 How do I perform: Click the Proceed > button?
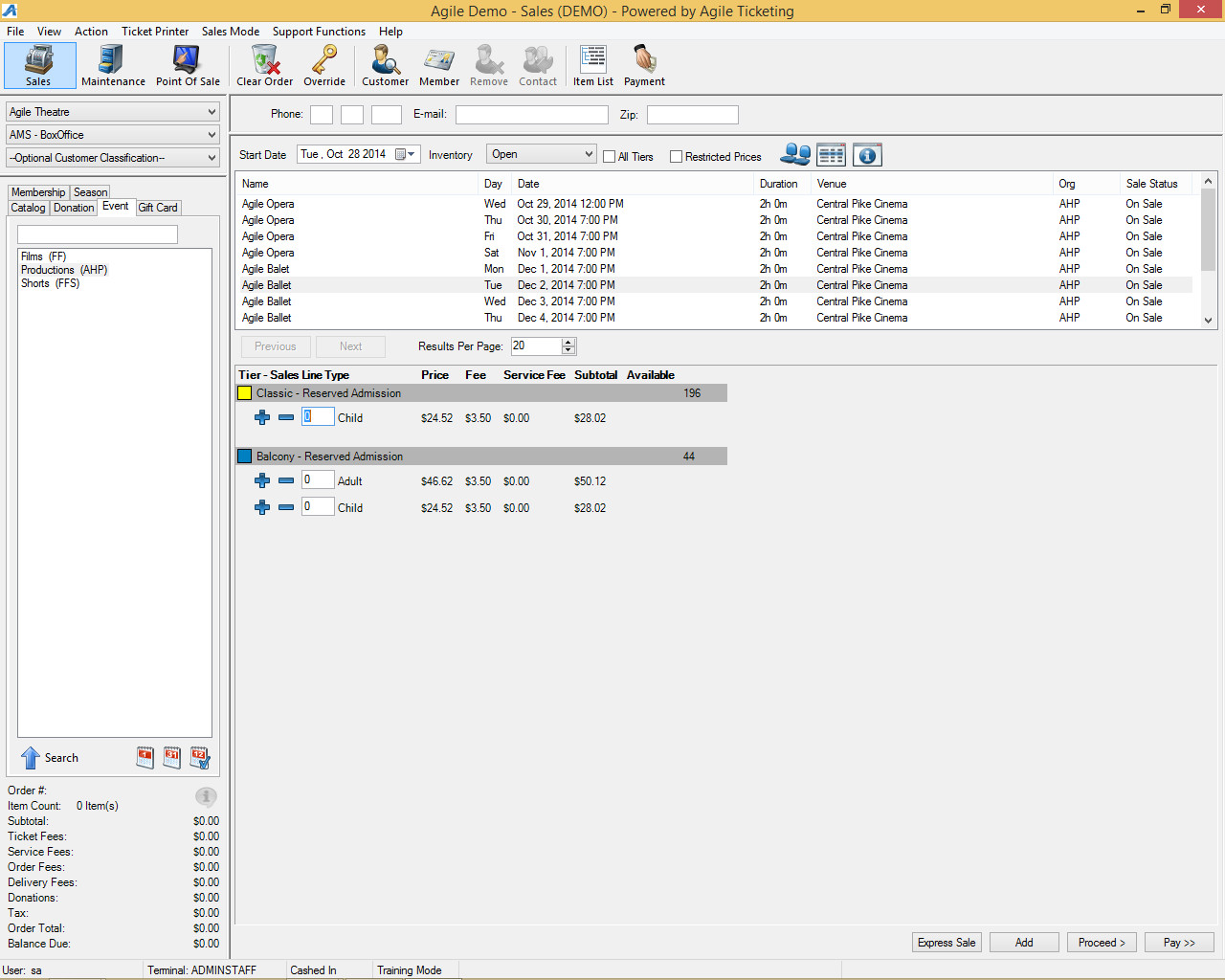(1102, 943)
